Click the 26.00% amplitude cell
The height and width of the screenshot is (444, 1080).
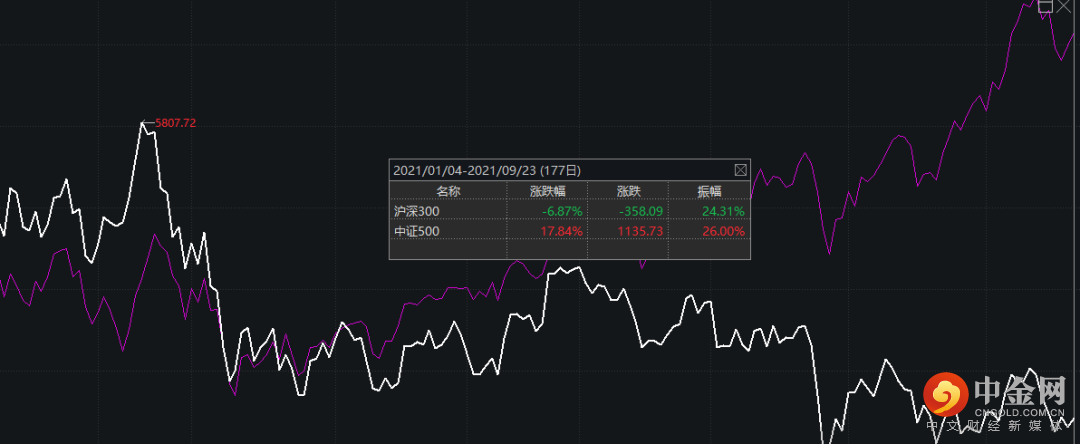[x=723, y=231]
